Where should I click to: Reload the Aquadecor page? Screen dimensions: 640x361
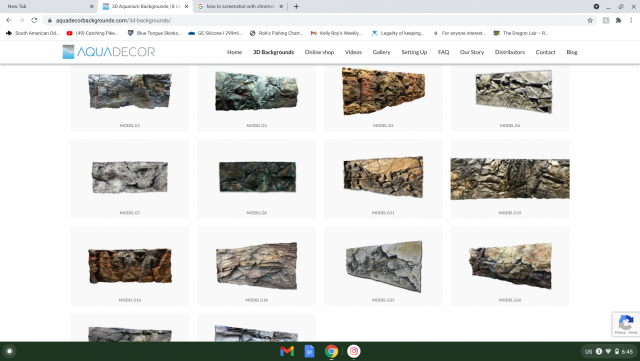34,20
